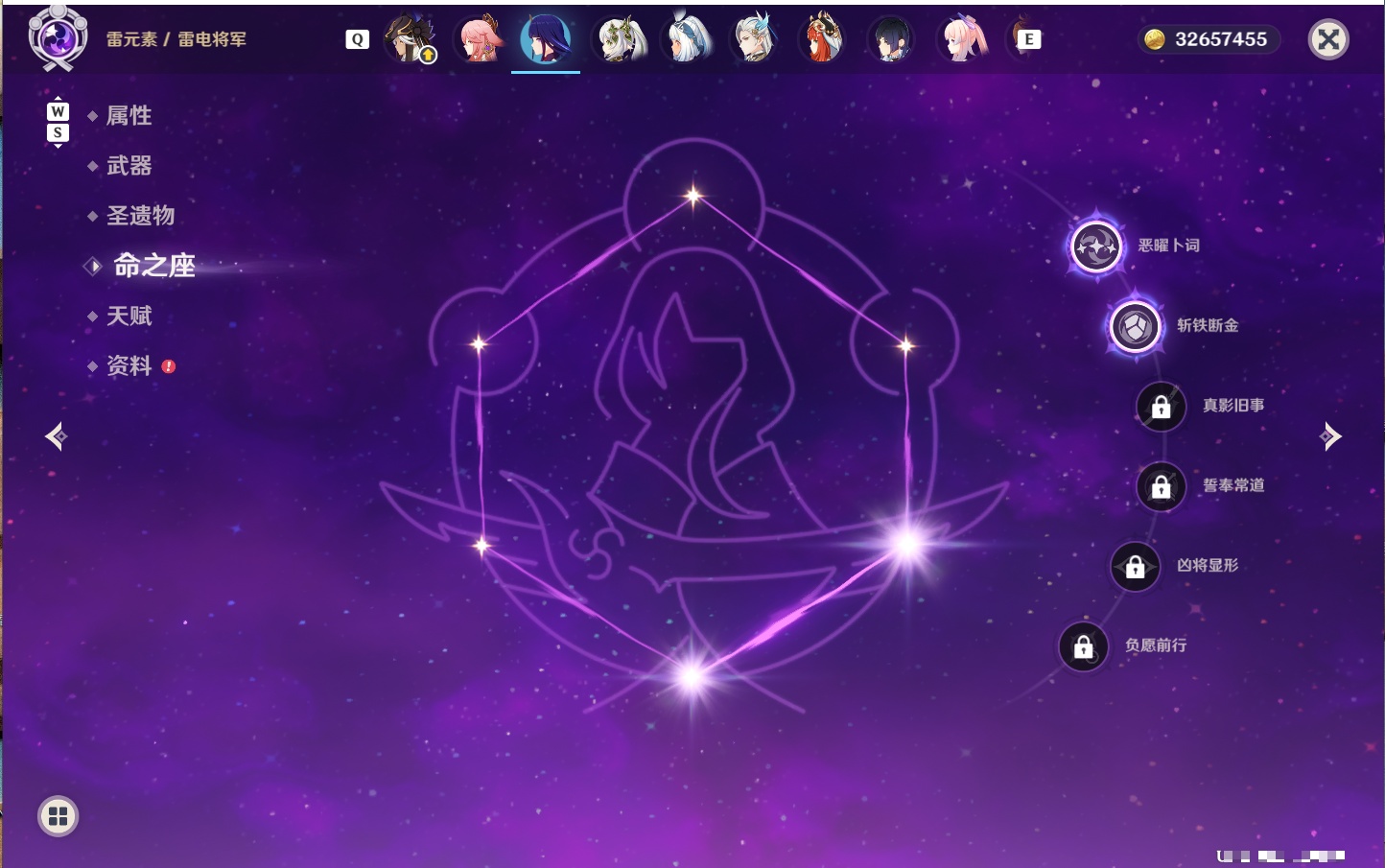Screen dimensions: 1385x868
Task: Switch to next character with right arrow
Action: 1330,436
